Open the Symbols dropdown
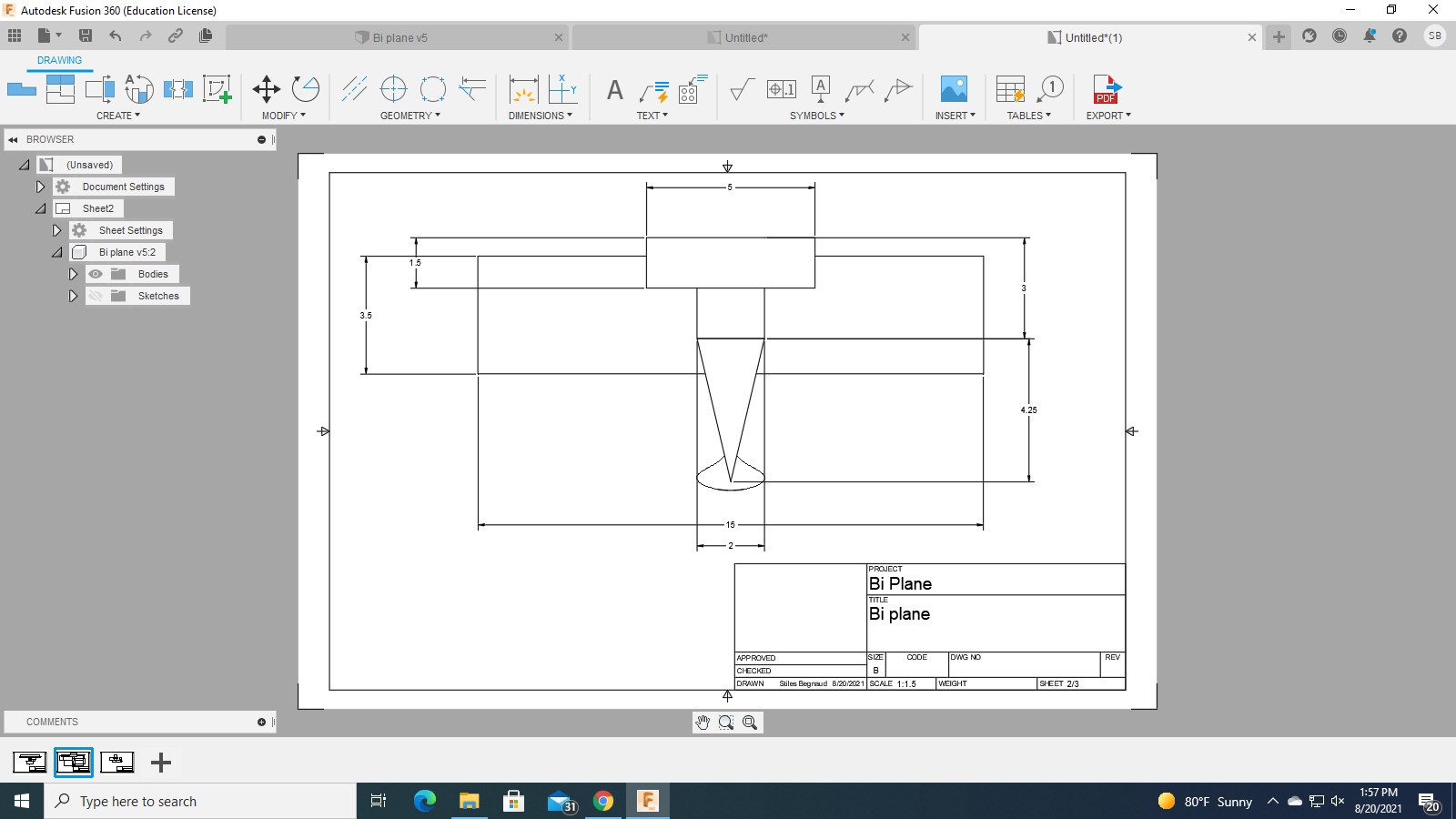The image size is (1456, 819). tap(817, 116)
